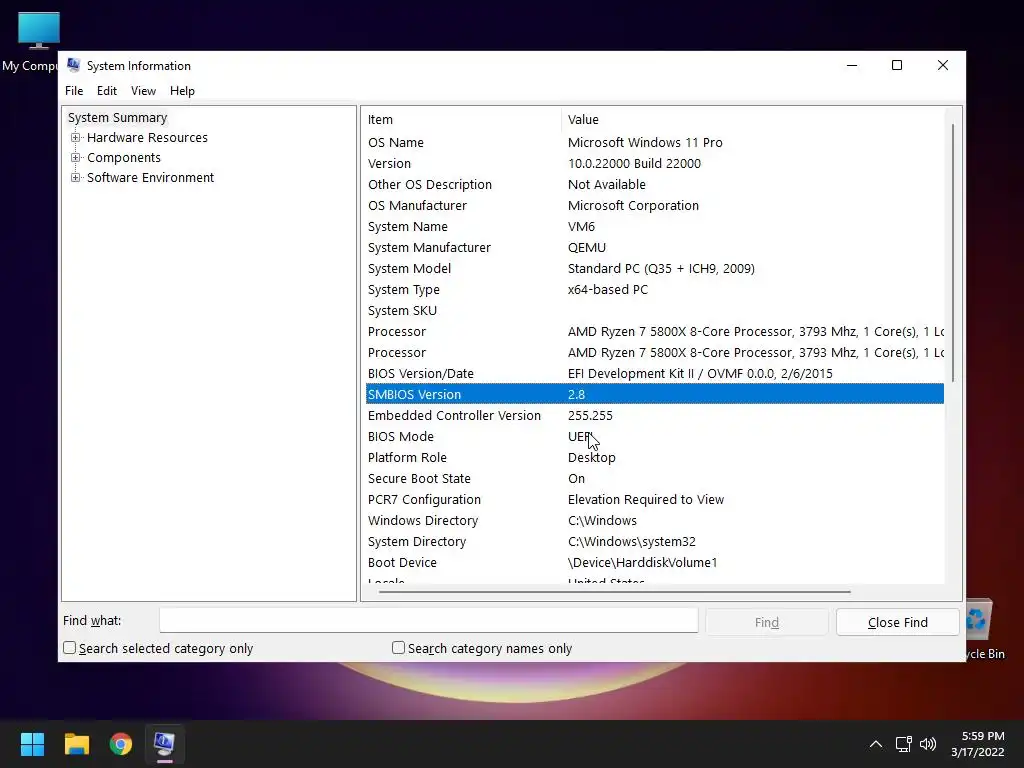Select Secure Boot State row
Image resolution: width=1024 pixels, height=768 pixels.
654,478
